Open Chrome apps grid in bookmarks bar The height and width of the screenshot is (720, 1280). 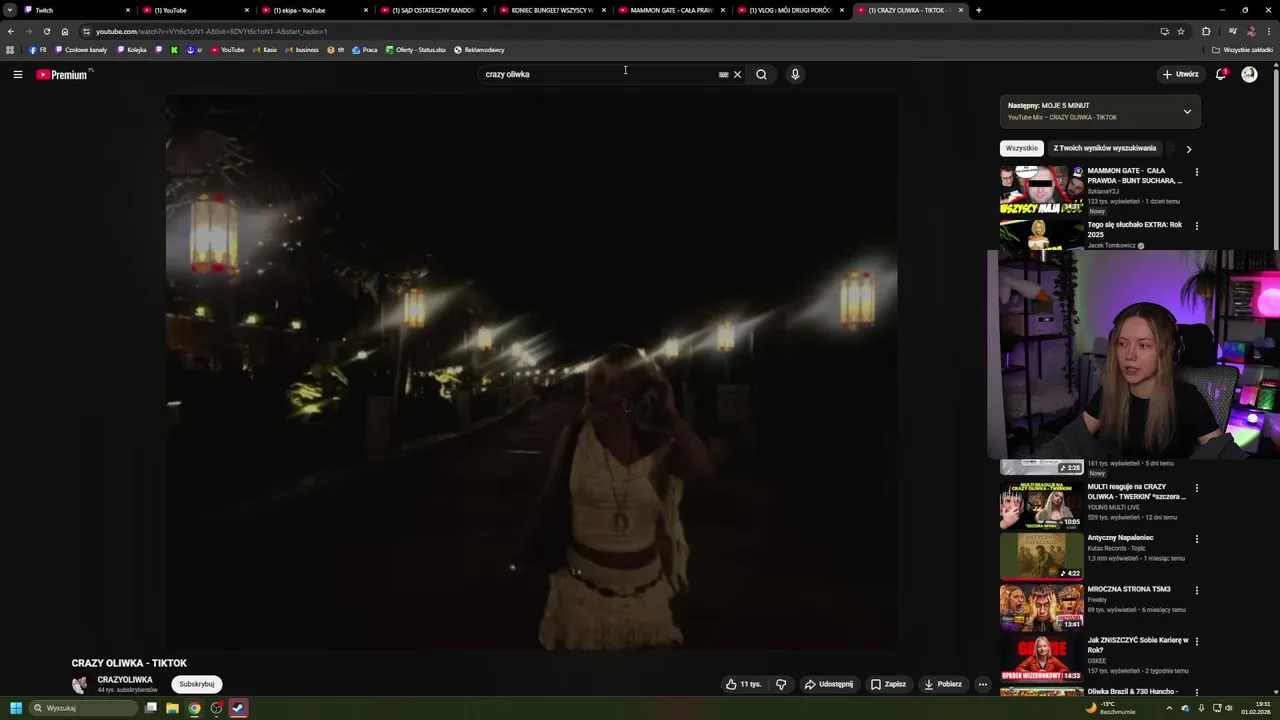[x=11, y=50]
